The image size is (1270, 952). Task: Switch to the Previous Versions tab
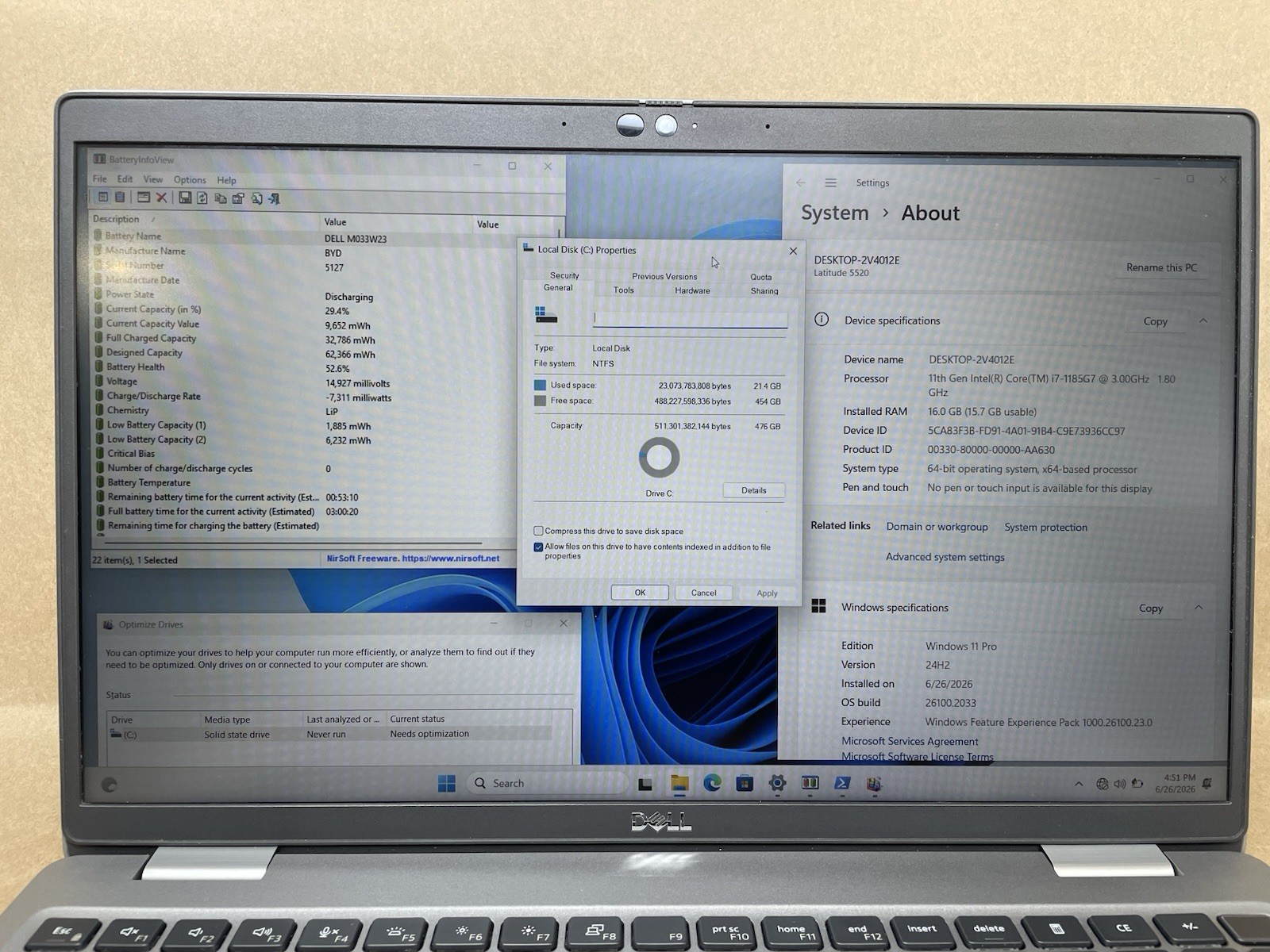click(664, 276)
